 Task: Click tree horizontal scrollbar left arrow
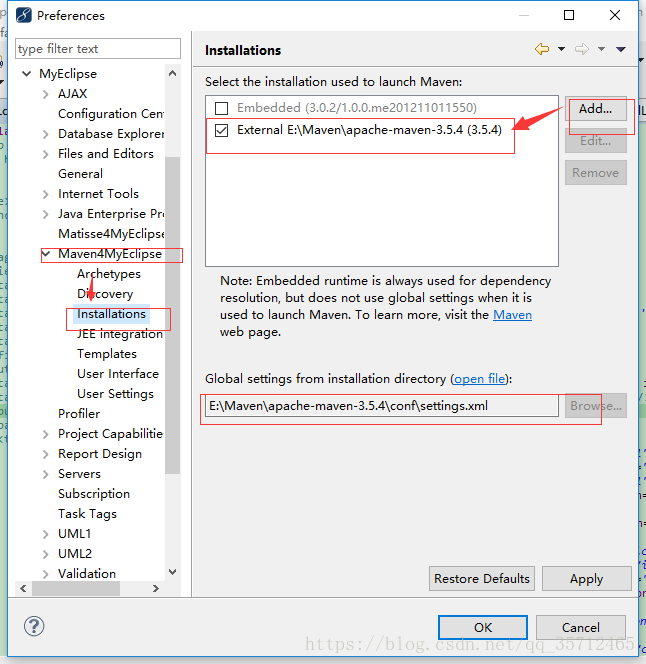(23, 589)
